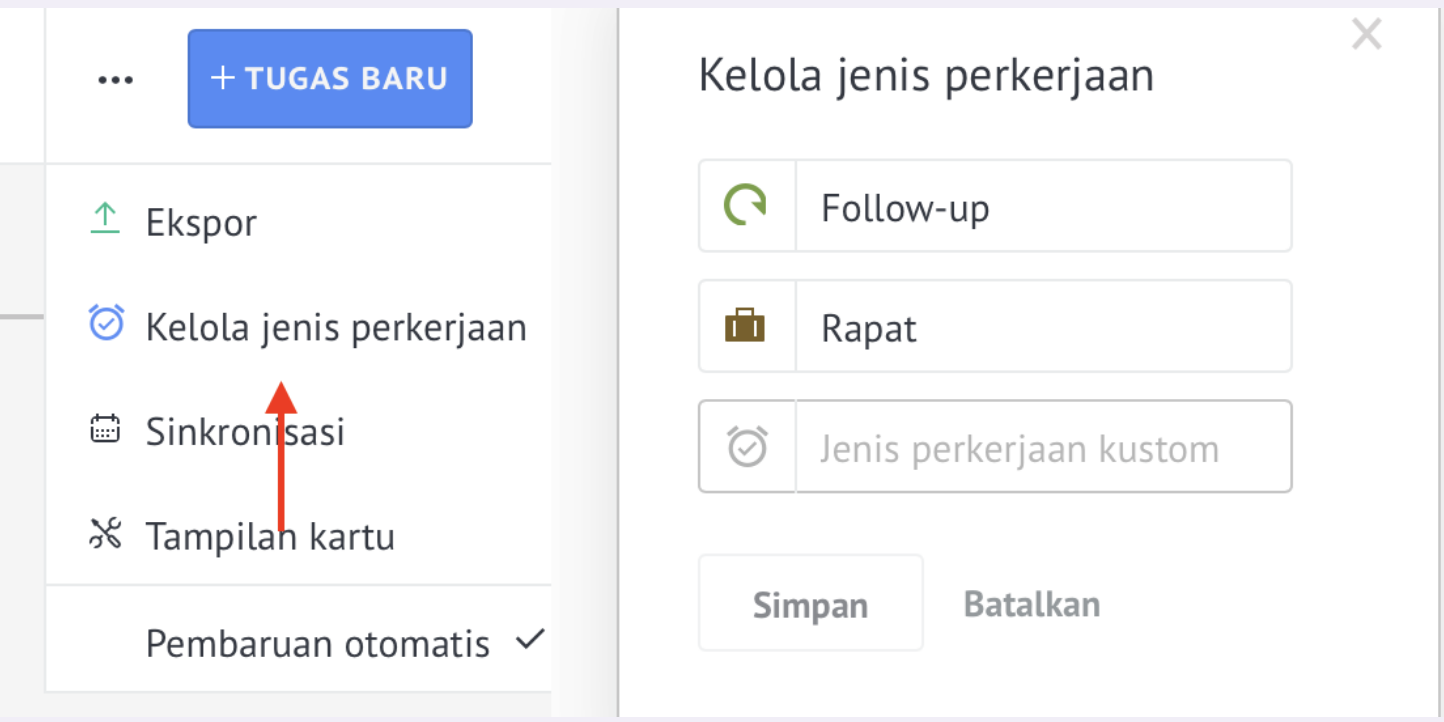Toggle the Pembaruan otomatis checkmark

click(529, 640)
